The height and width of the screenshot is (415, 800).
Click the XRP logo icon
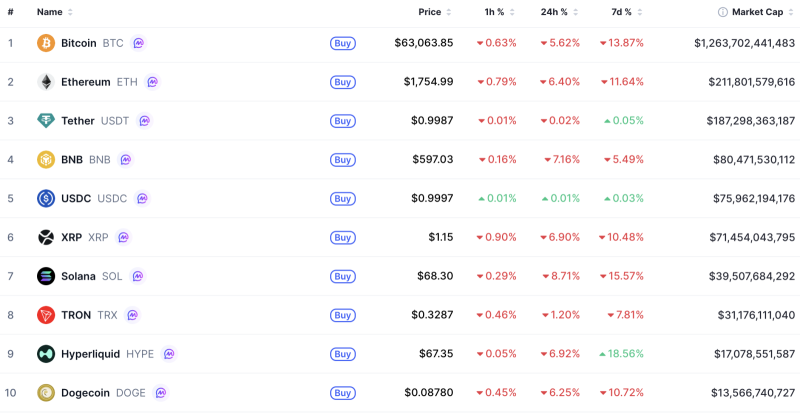pyautogui.click(x=46, y=237)
